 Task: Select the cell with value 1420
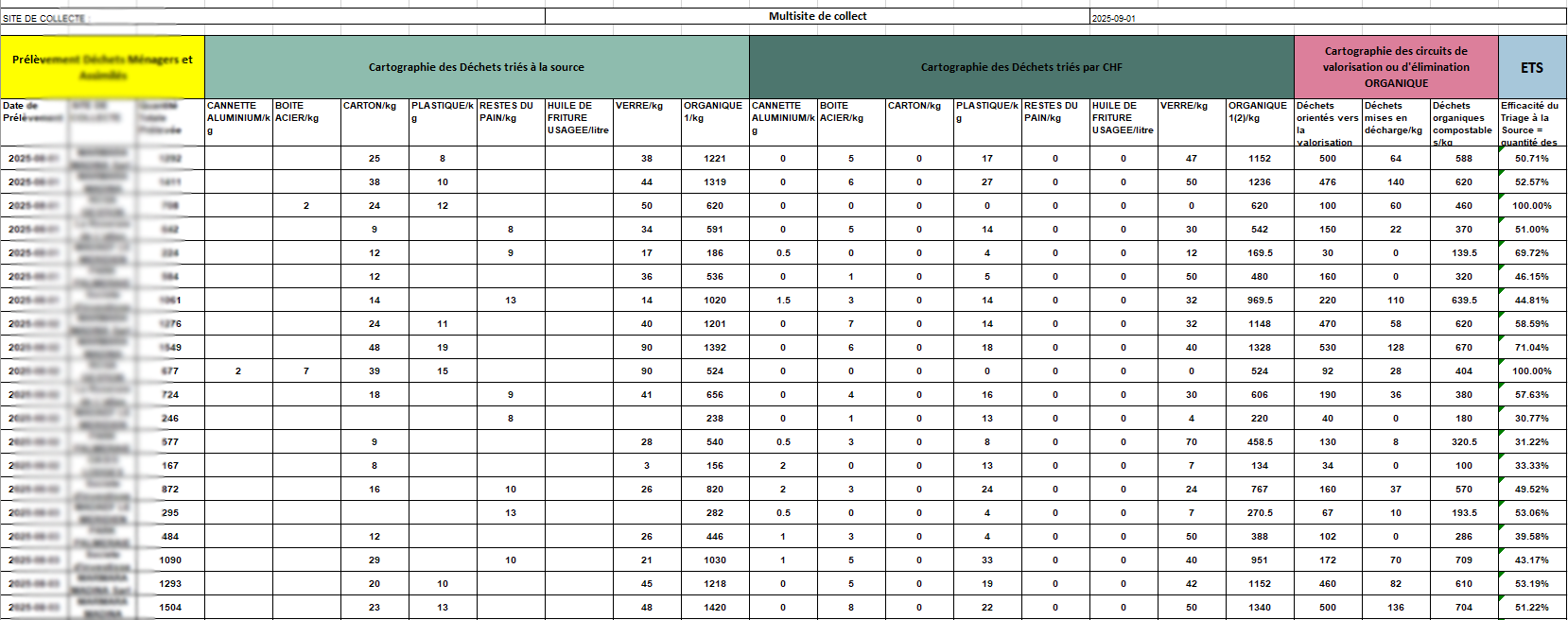(714, 607)
